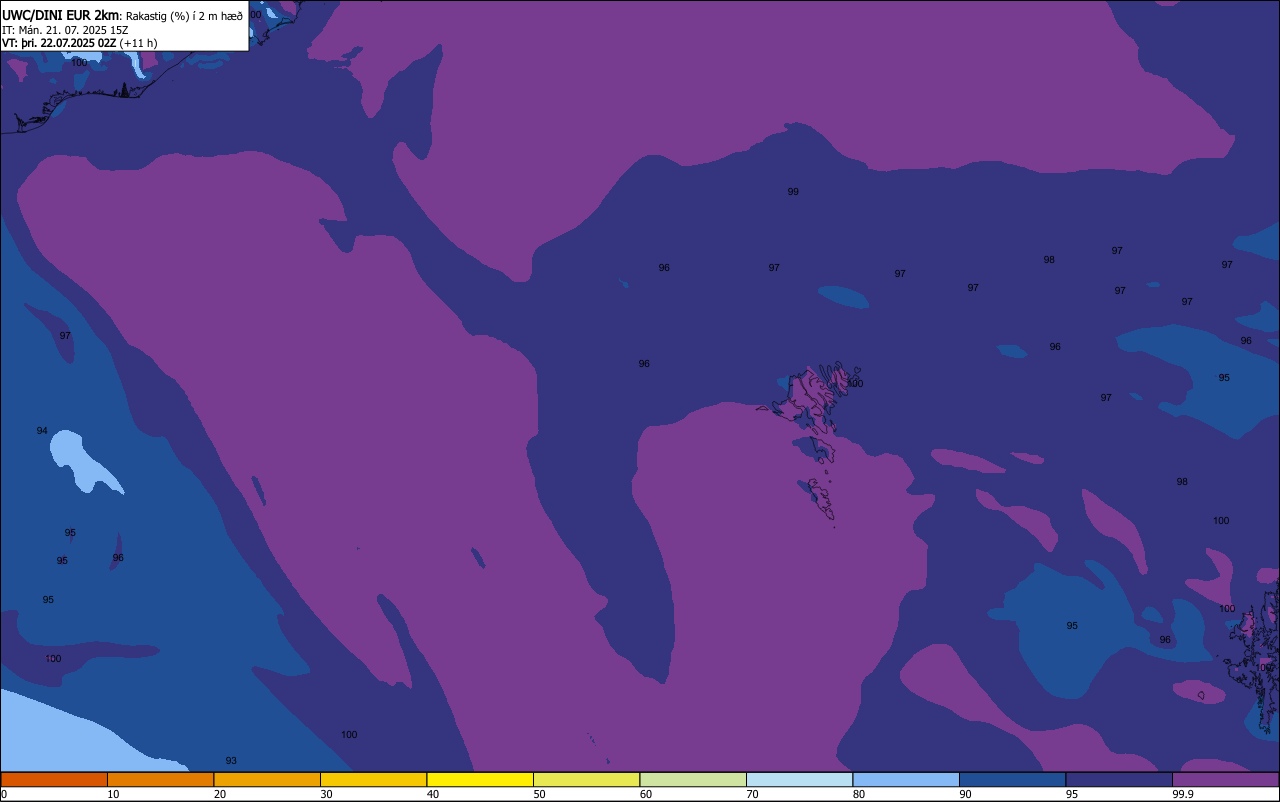Select the medium blue 90–95 legend swatch
The width and height of the screenshot is (1280, 802).
click(1012, 779)
